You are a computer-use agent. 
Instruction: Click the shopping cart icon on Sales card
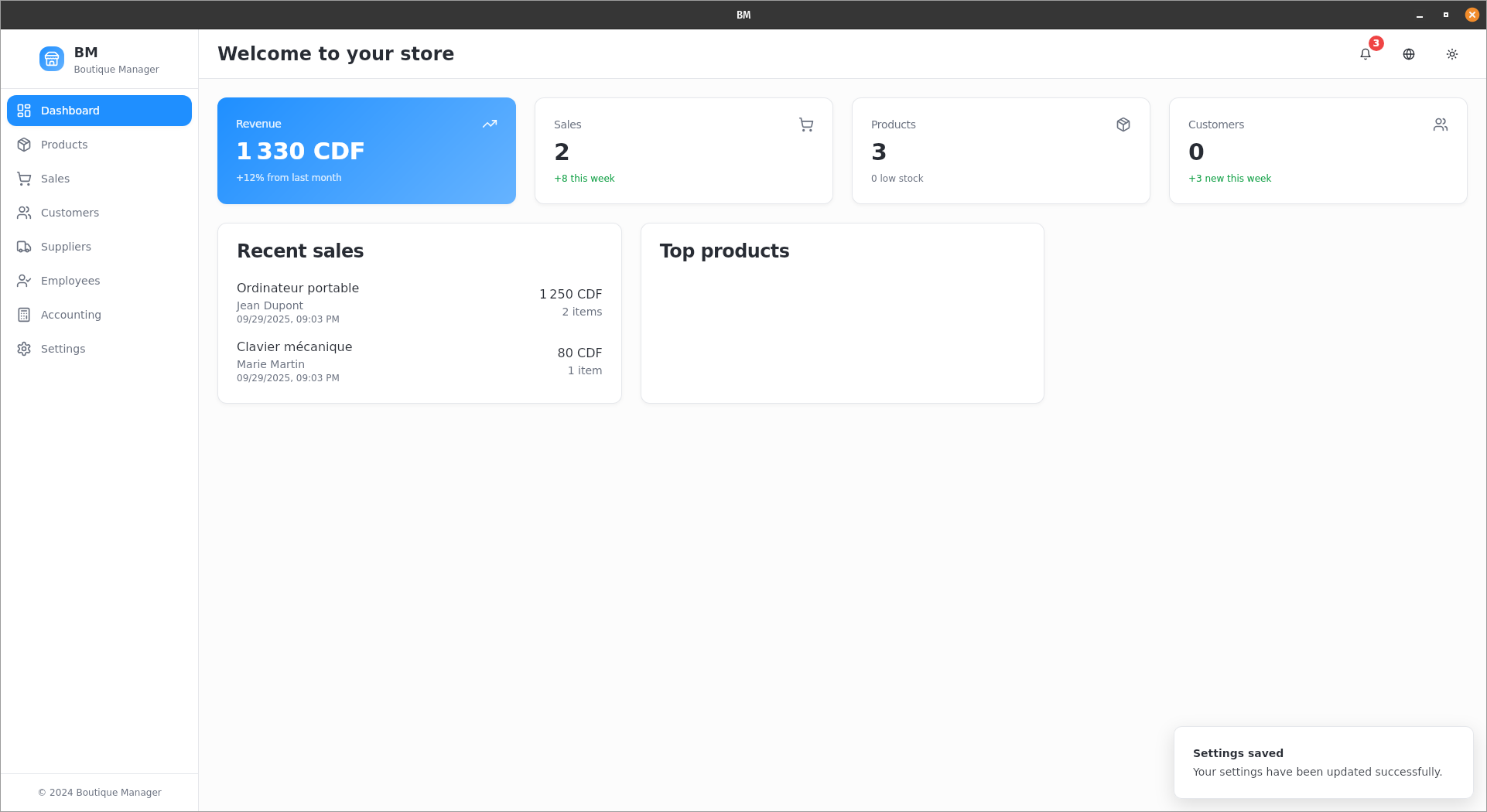point(806,125)
